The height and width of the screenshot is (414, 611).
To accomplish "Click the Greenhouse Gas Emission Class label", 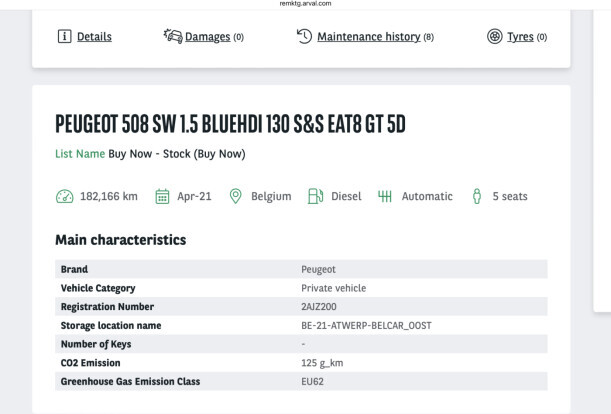I will click(x=131, y=382).
